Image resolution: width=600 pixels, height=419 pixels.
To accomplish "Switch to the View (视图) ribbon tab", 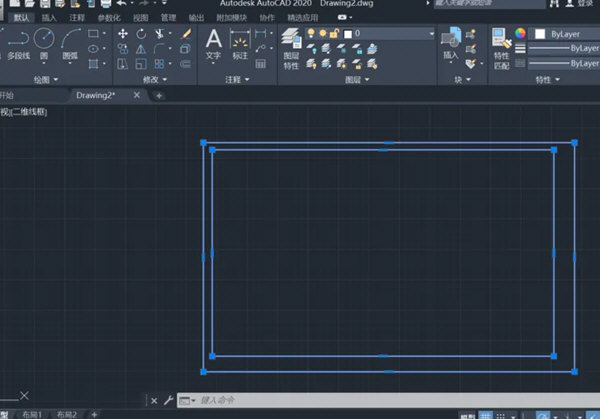I will coord(141,17).
